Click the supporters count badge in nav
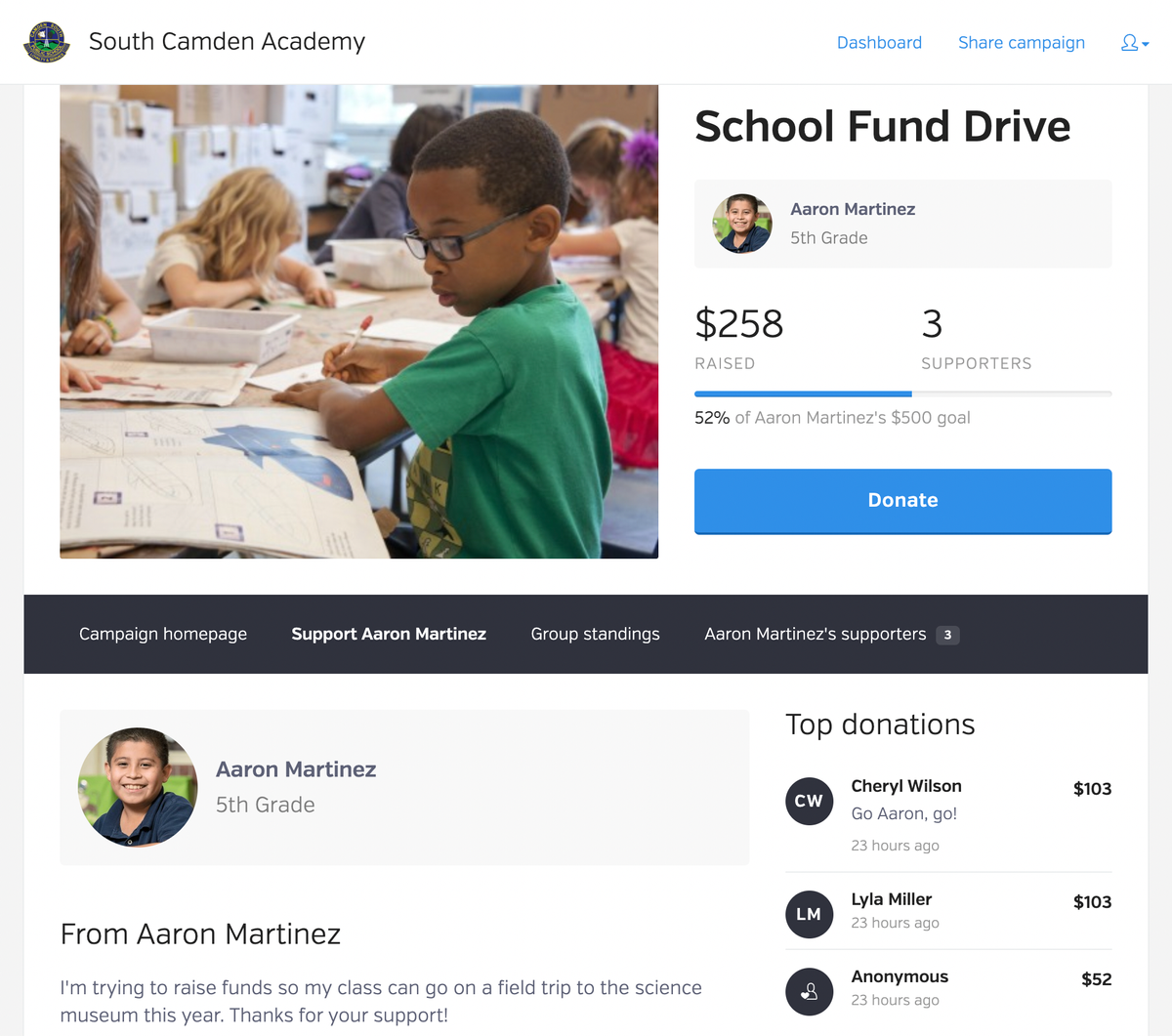 (x=947, y=635)
